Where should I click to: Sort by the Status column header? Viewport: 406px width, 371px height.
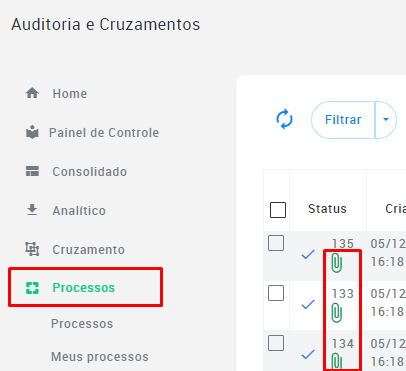(327, 209)
